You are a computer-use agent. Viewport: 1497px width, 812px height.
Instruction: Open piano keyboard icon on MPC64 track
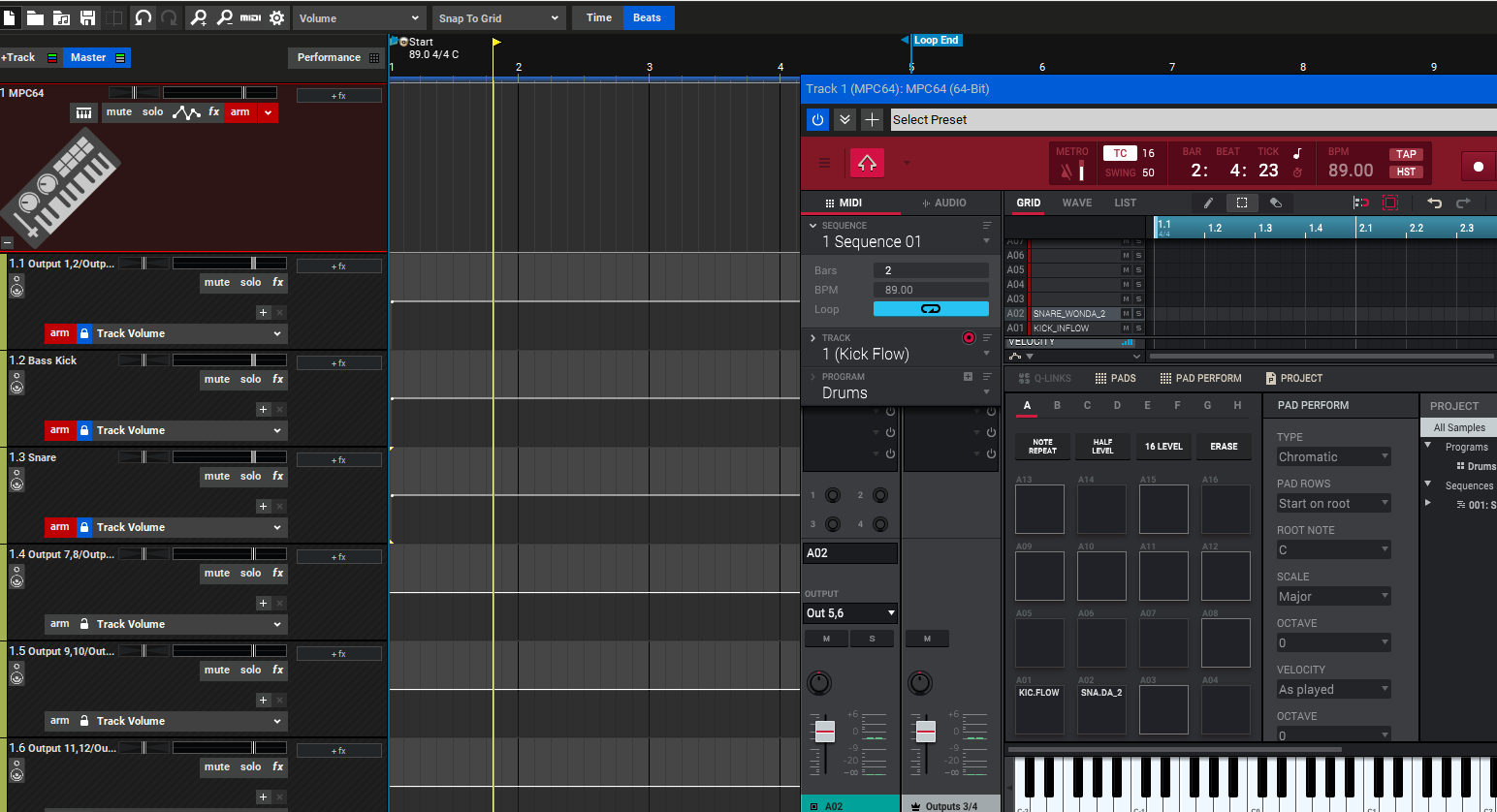click(x=84, y=112)
